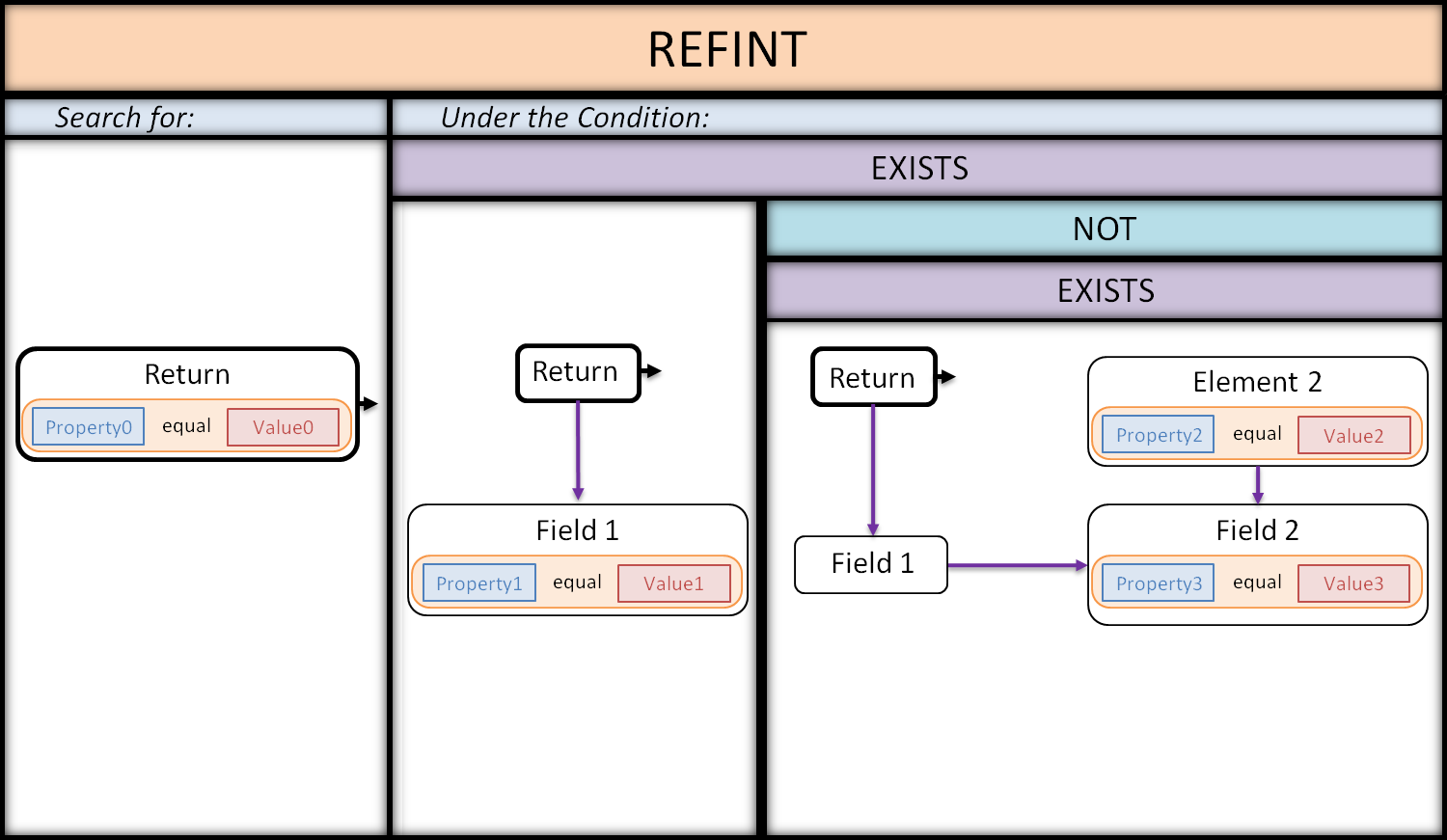Select the Element 2 node
The height and width of the screenshot is (840, 1447).
(1258, 412)
